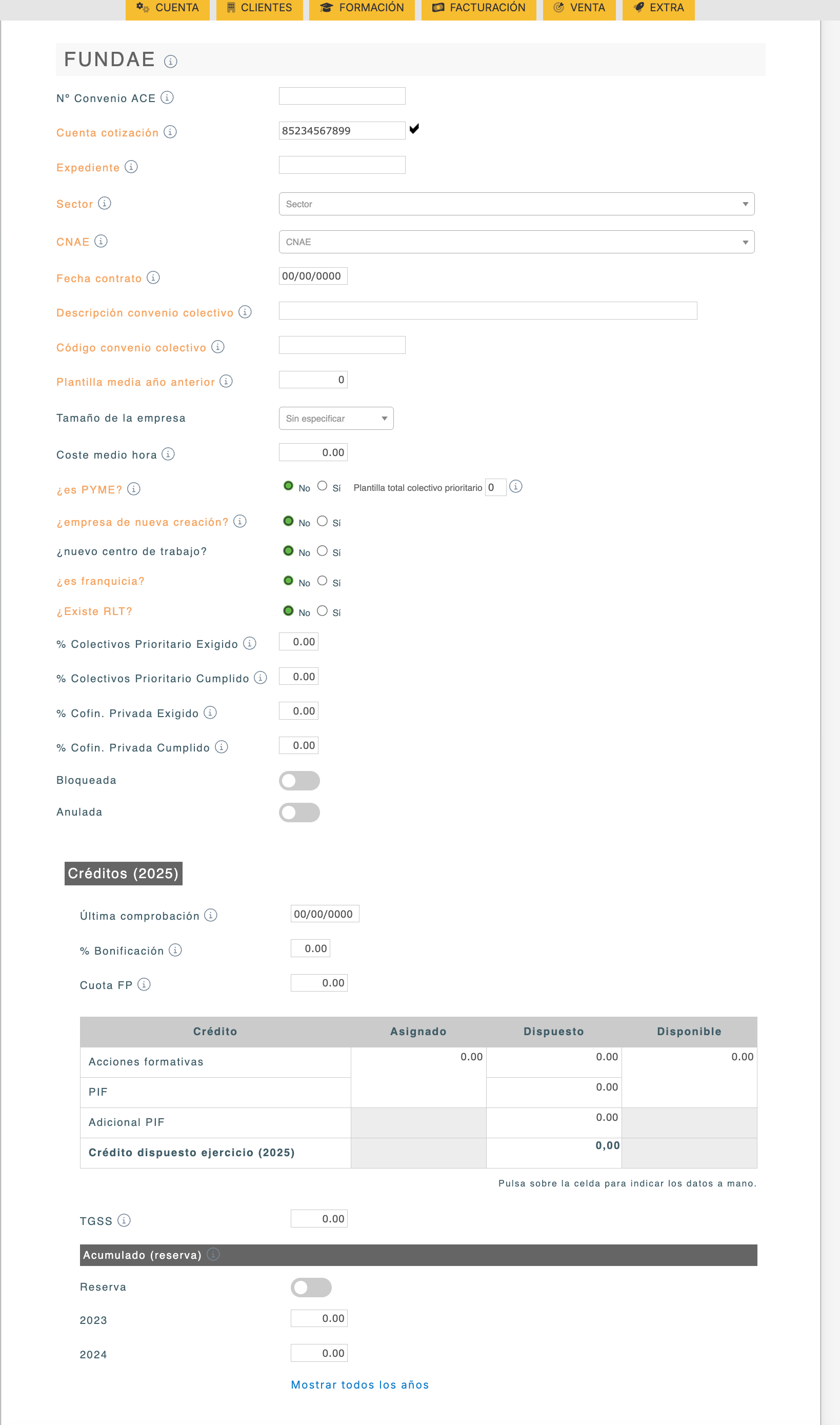
Task: Click Asignado cell for Acciones formativas
Action: (x=419, y=1077)
